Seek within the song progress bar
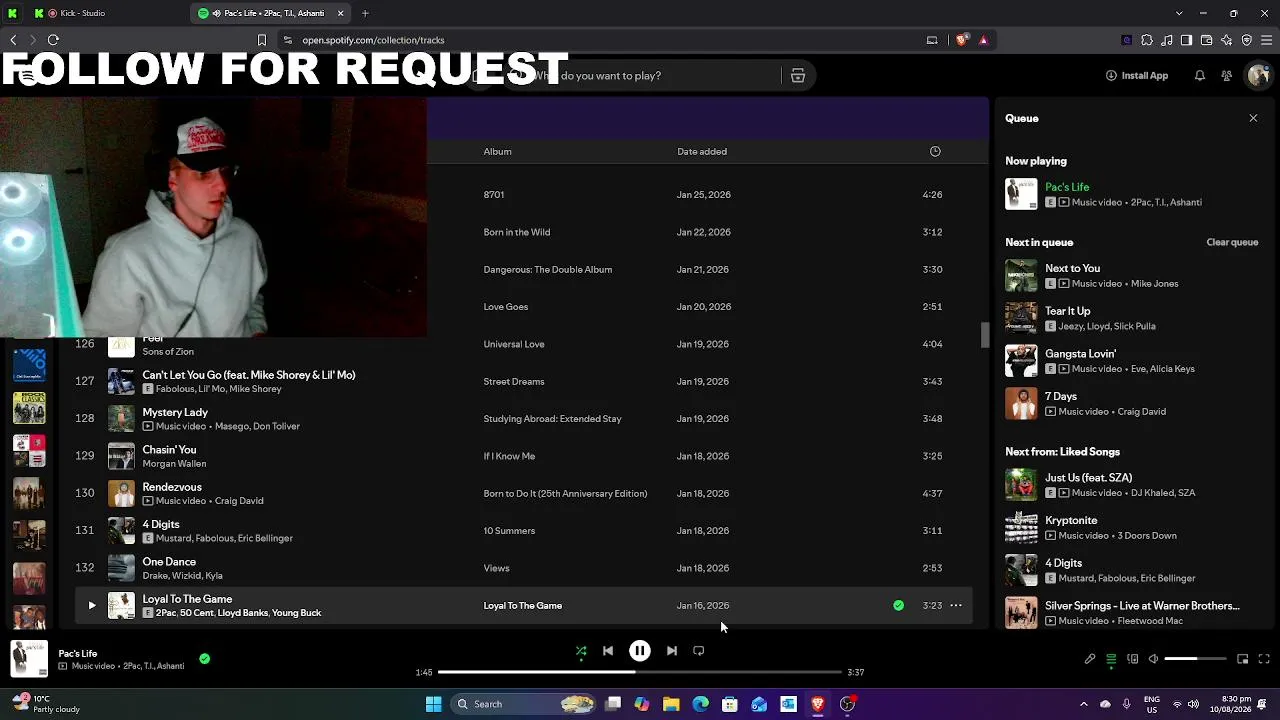Viewport: 1280px width, 720px height. [640, 672]
